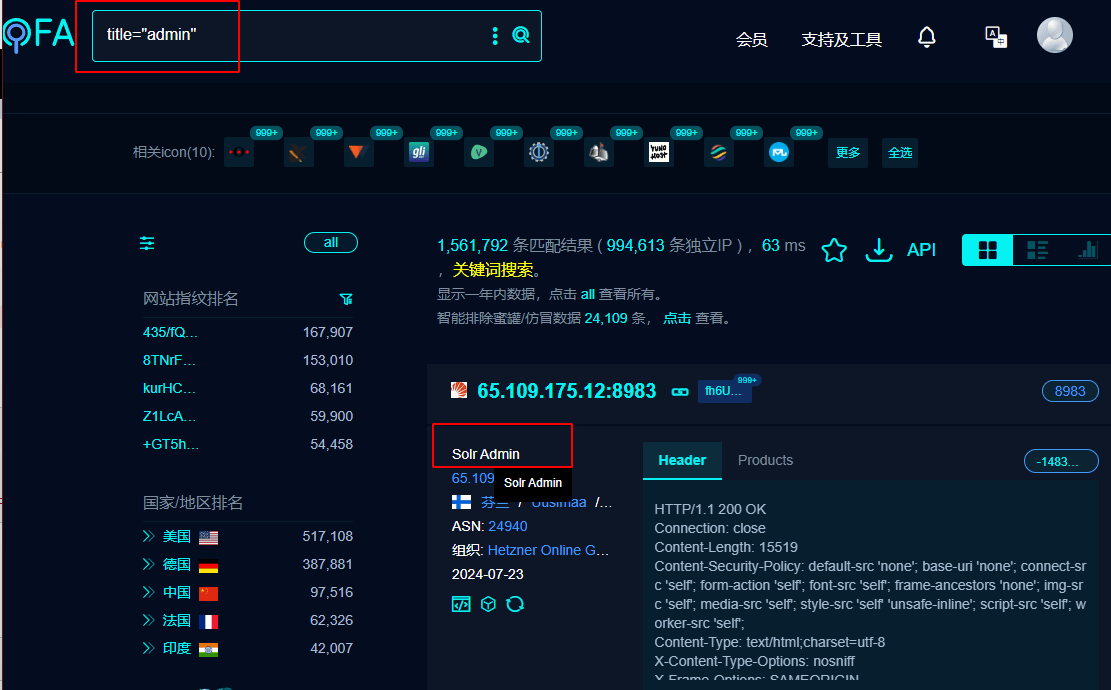Click the search magnifier icon
This screenshot has width=1111, height=690.
tap(520, 35)
